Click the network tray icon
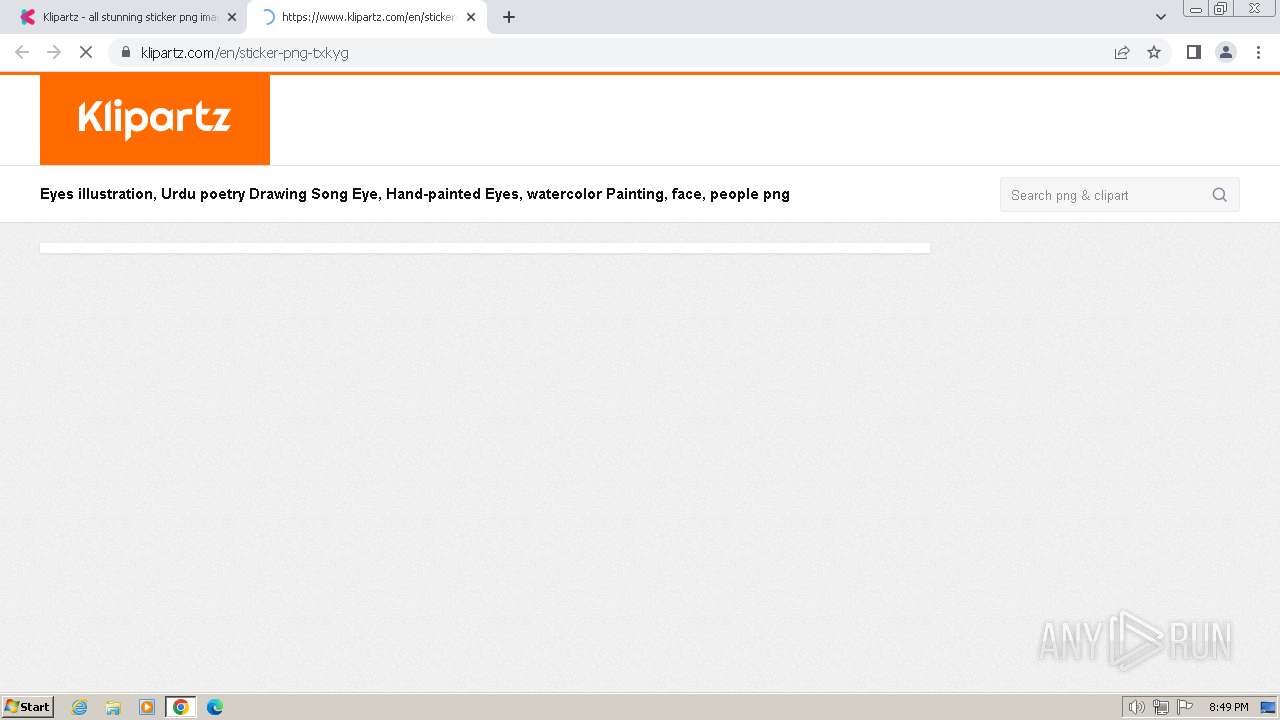 pyautogui.click(x=1160, y=707)
